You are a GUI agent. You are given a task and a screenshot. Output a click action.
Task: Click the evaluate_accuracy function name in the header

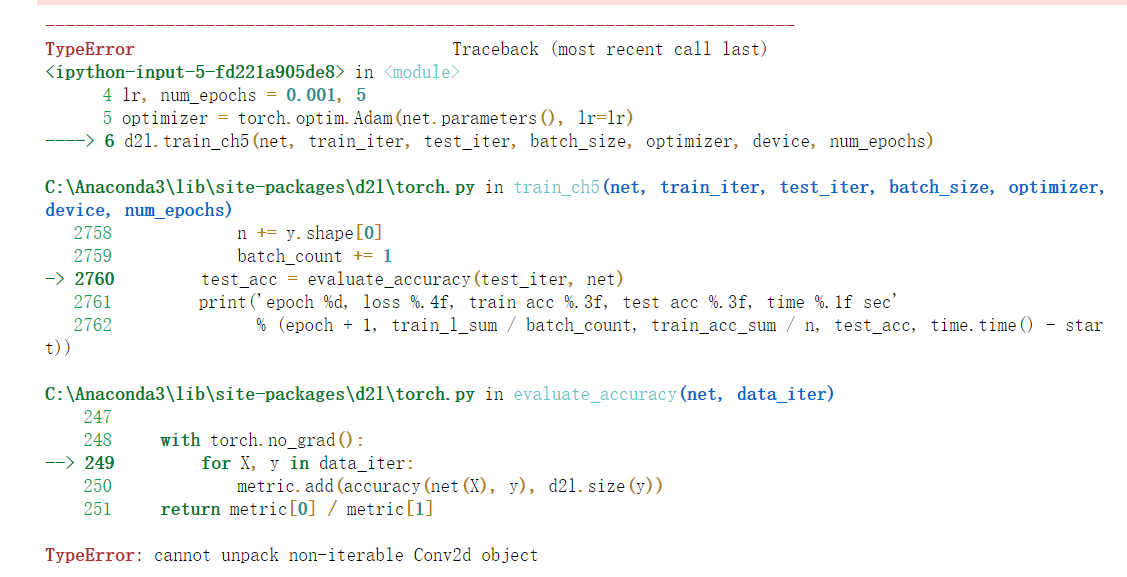click(594, 394)
